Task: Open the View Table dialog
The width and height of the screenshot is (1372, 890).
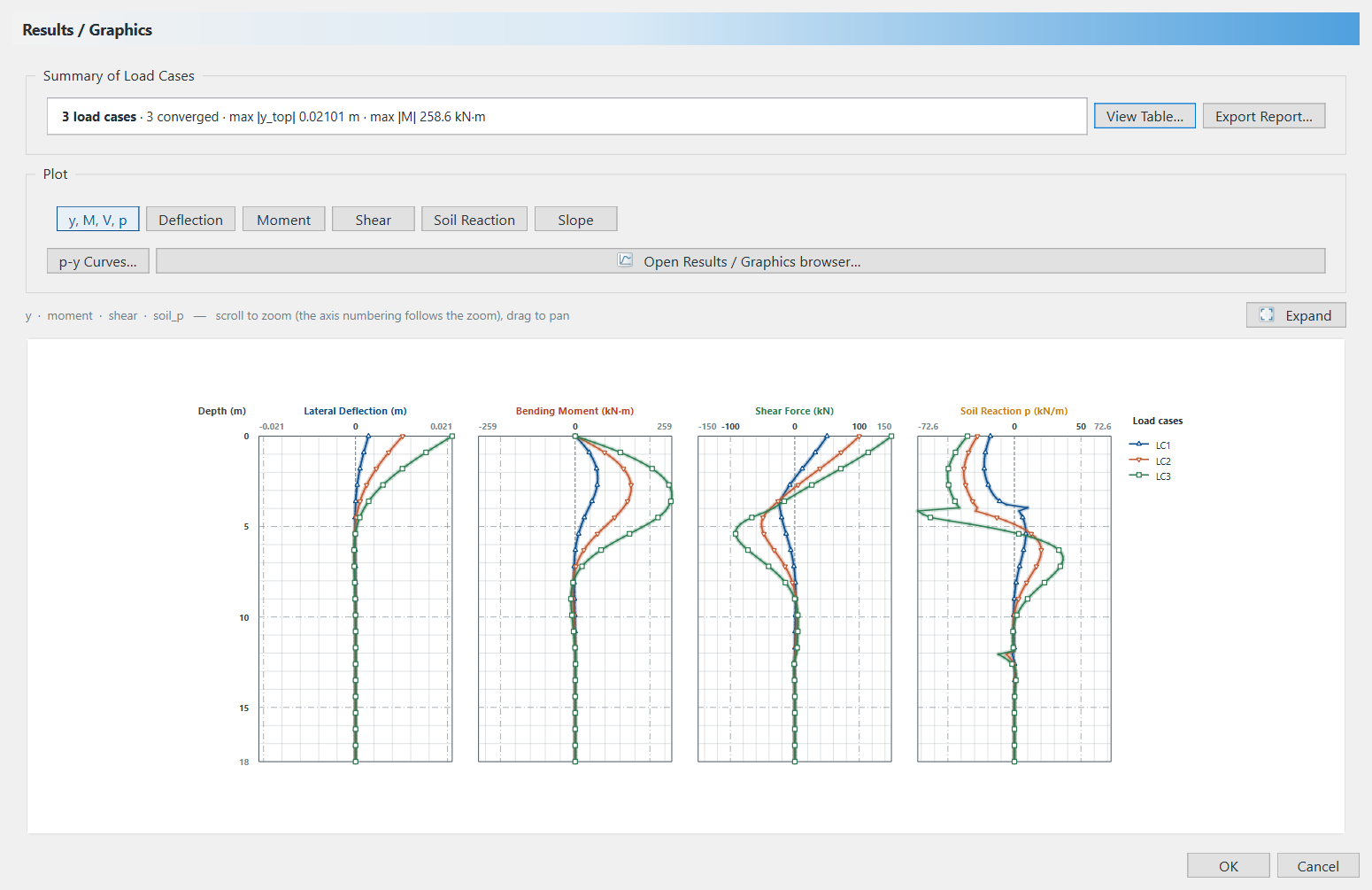Action: tap(1145, 116)
